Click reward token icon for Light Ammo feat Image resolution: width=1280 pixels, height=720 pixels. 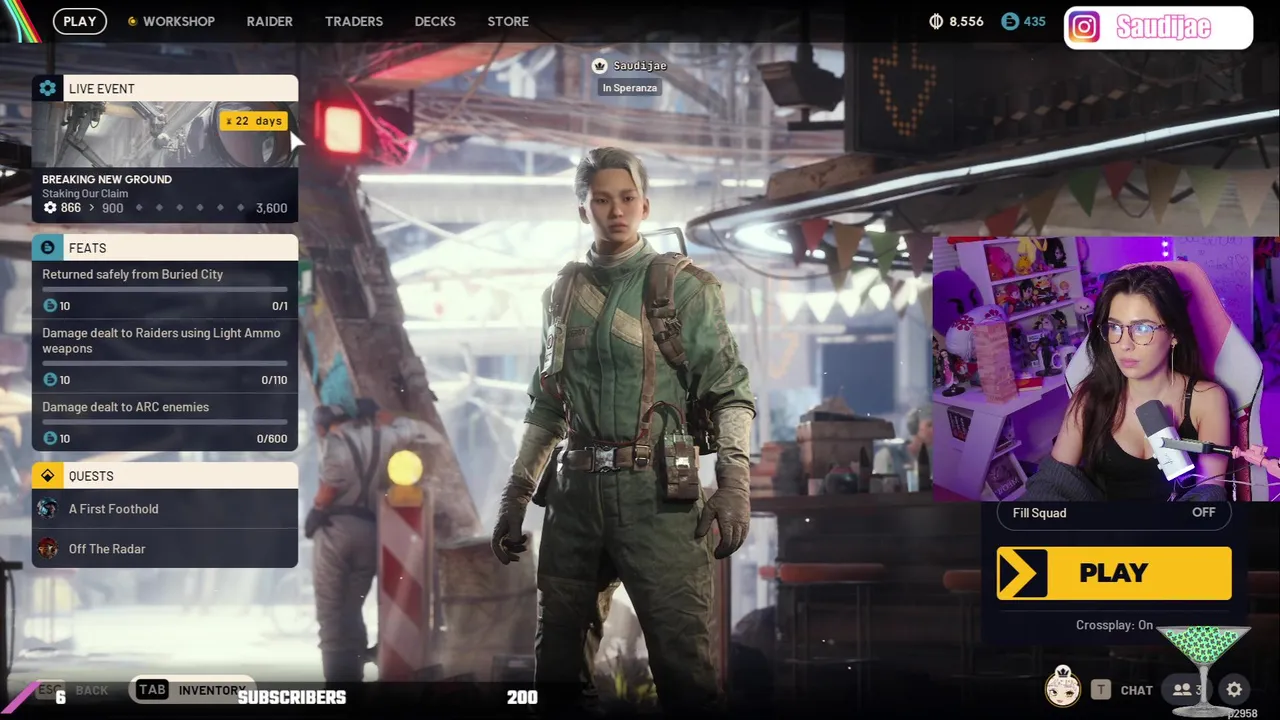point(50,380)
